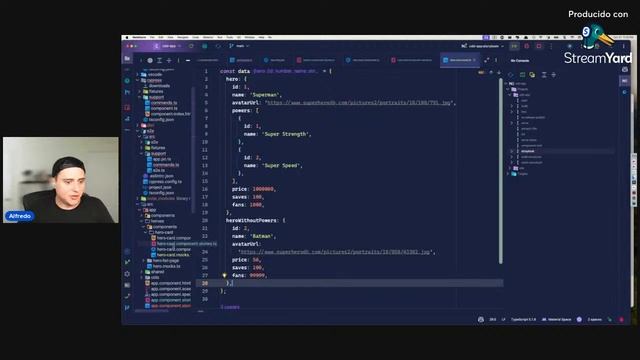
Task: Open the File menu
Action: [x=152, y=37]
